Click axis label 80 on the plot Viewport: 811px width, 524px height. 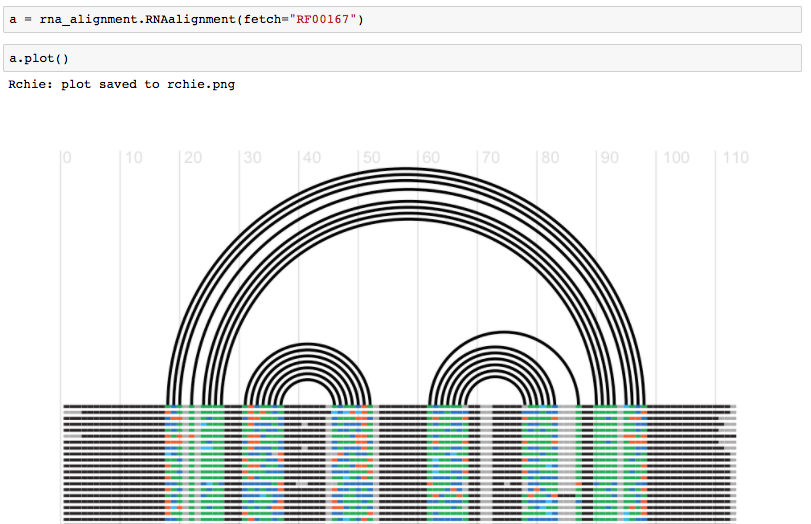549,158
